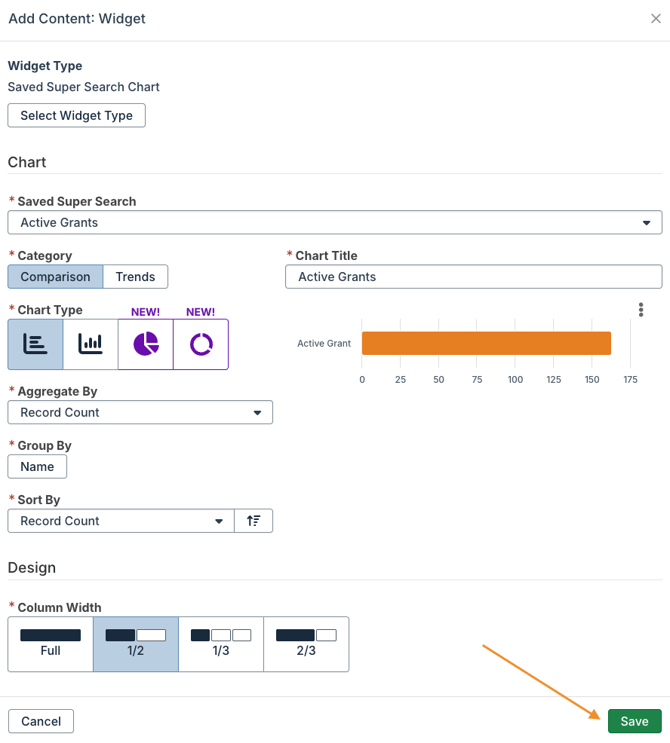Close the Add Content dialog
This screenshot has width=670, height=743.
pyautogui.click(x=656, y=19)
